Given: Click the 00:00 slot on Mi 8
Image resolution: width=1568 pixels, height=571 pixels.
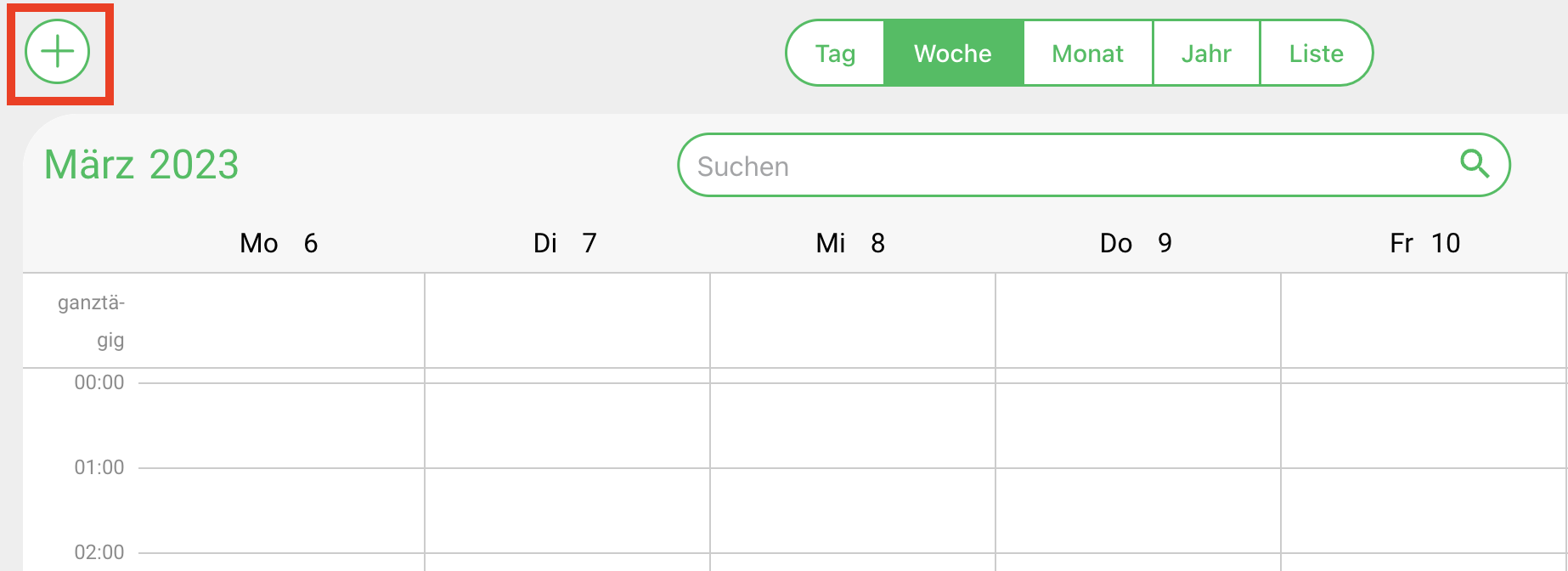Looking at the screenshot, I should click(x=853, y=425).
